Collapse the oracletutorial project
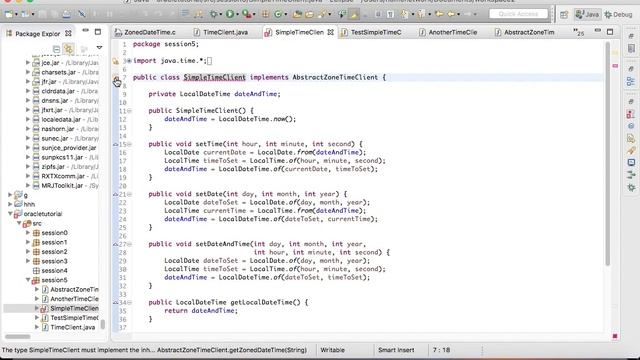Image resolution: width=640 pixels, height=360 pixels. pyautogui.click(x=10, y=213)
